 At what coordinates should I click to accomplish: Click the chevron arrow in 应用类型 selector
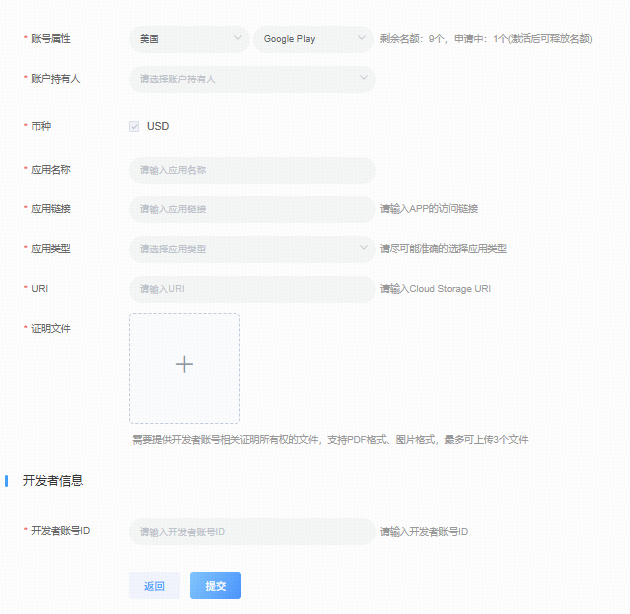361,248
